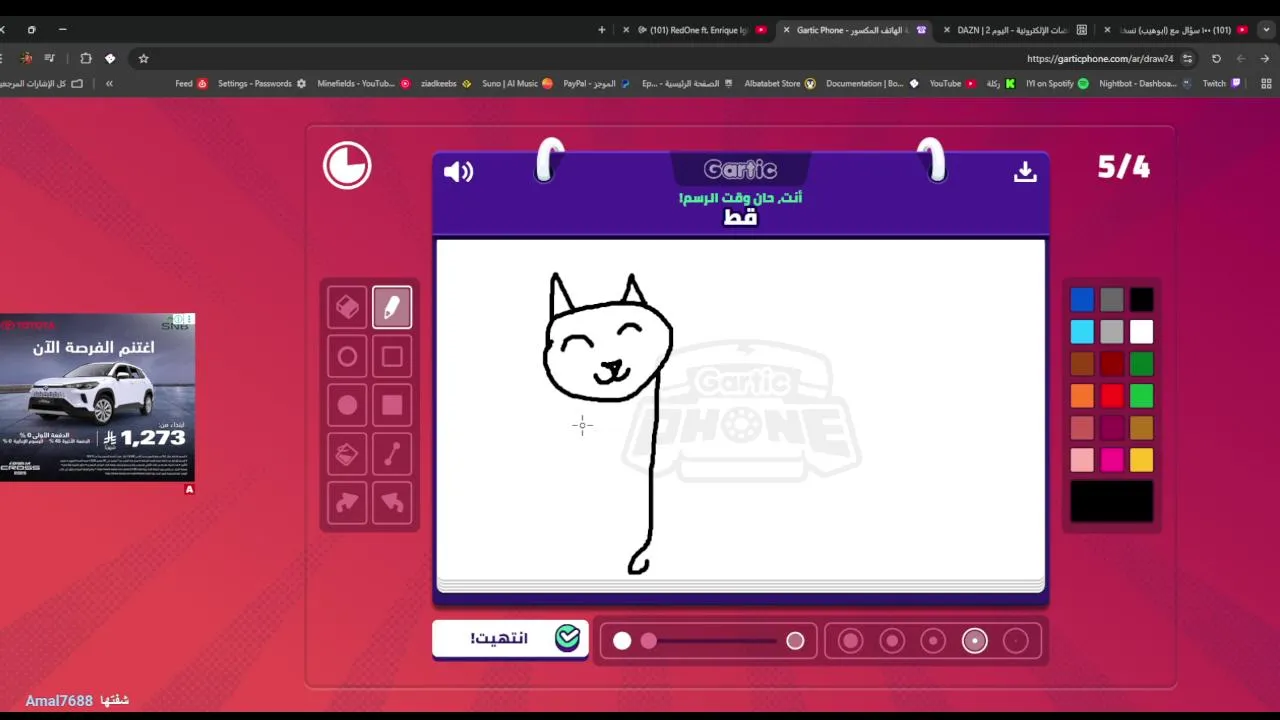This screenshot has height=720, width=1280.
Task: Open the Minefields - YouTube bookmark
Action: 364,84
